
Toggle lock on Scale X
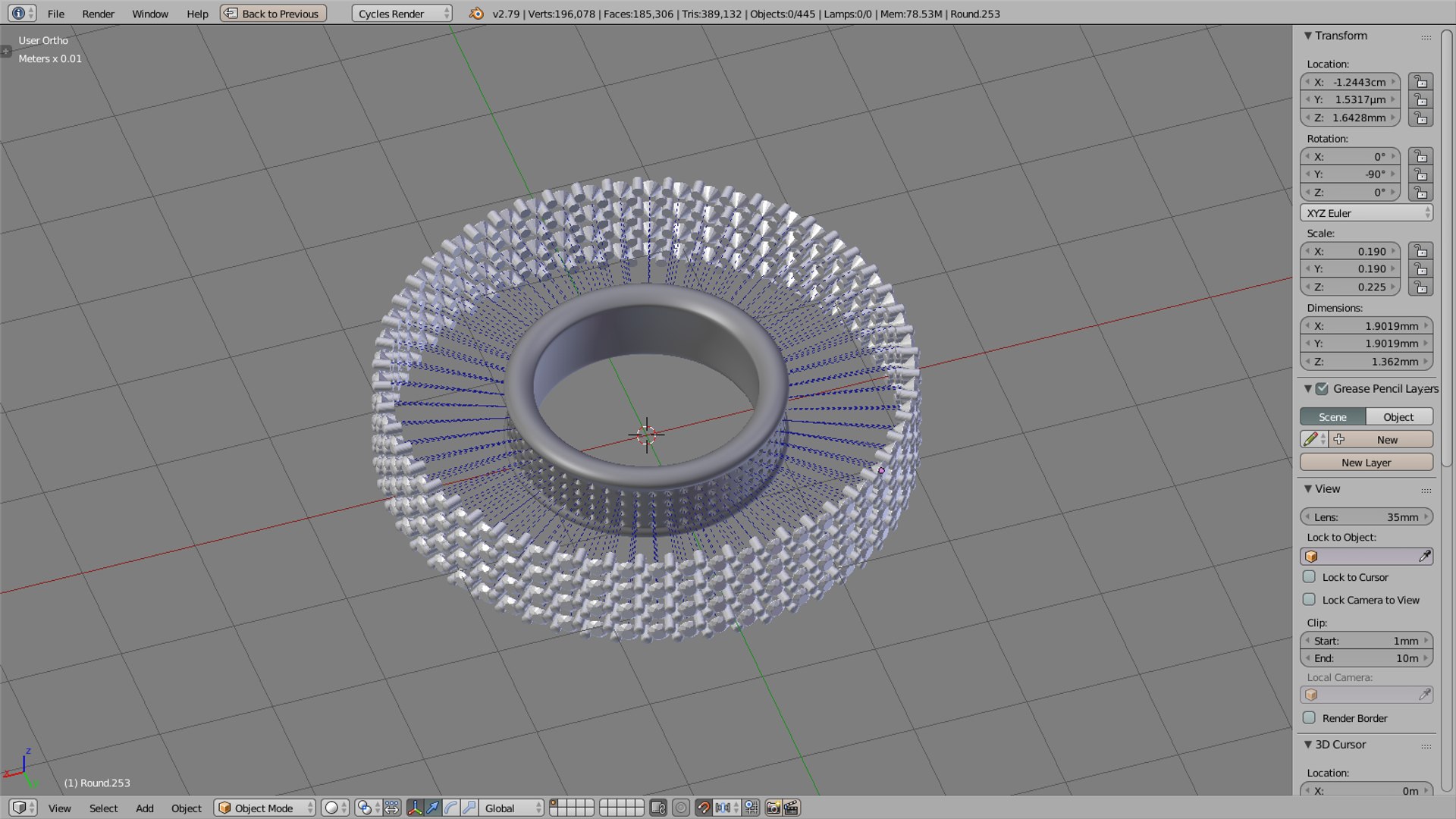pyautogui.click(x=1420, y=251)
